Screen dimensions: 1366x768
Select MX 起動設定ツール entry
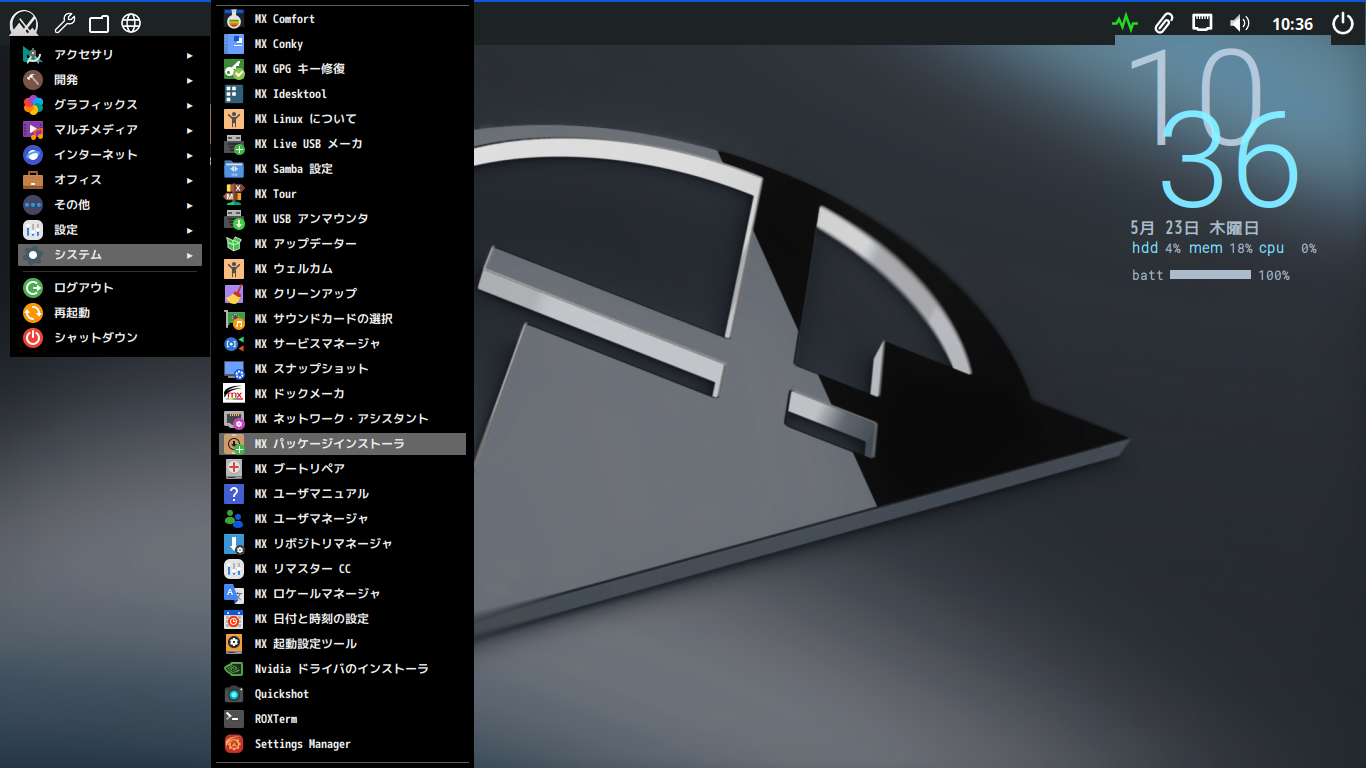(x=342, y=644)
